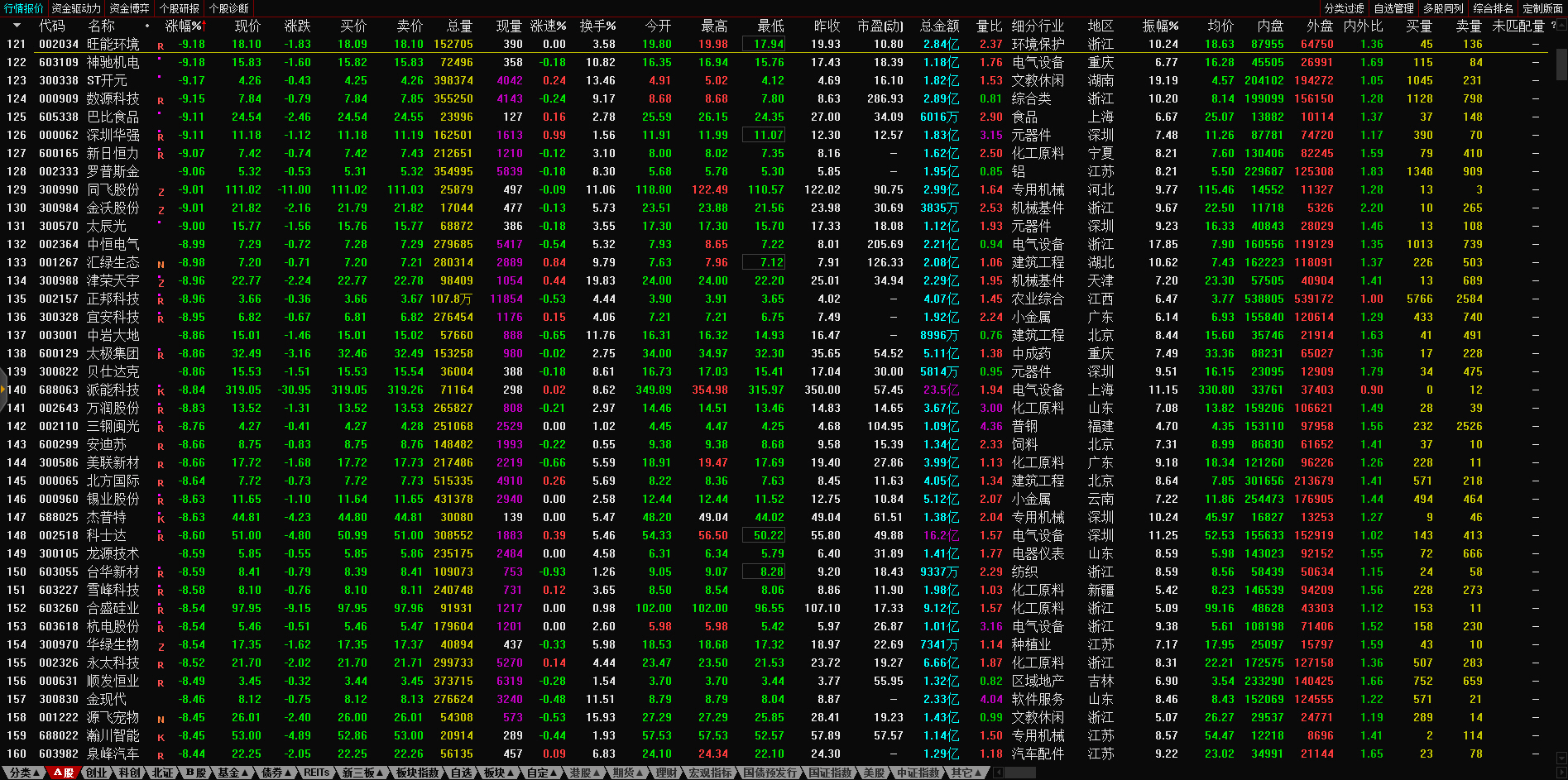Open 自选管理 watchlist management

pos(1393,8)
